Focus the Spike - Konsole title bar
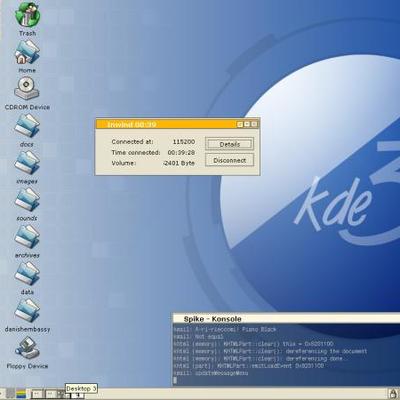This screenshot has height=400, width=400. 286,319
